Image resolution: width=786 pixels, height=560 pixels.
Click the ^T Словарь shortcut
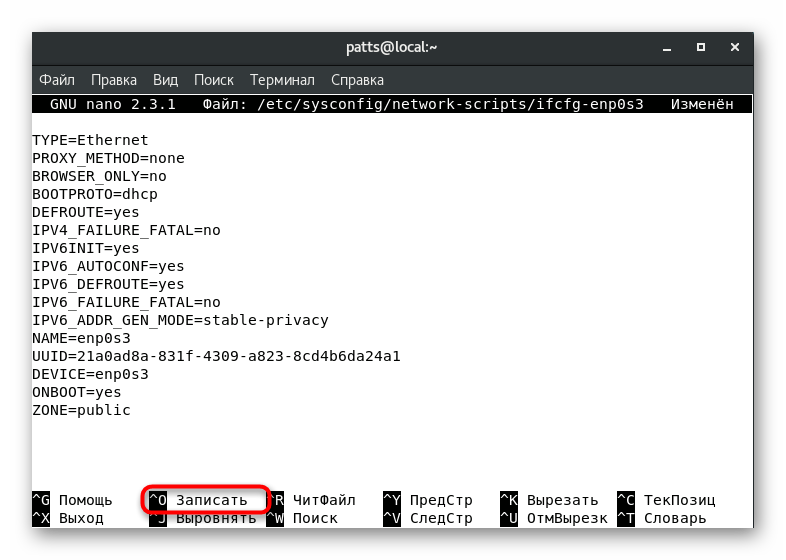tap(662, 518)
